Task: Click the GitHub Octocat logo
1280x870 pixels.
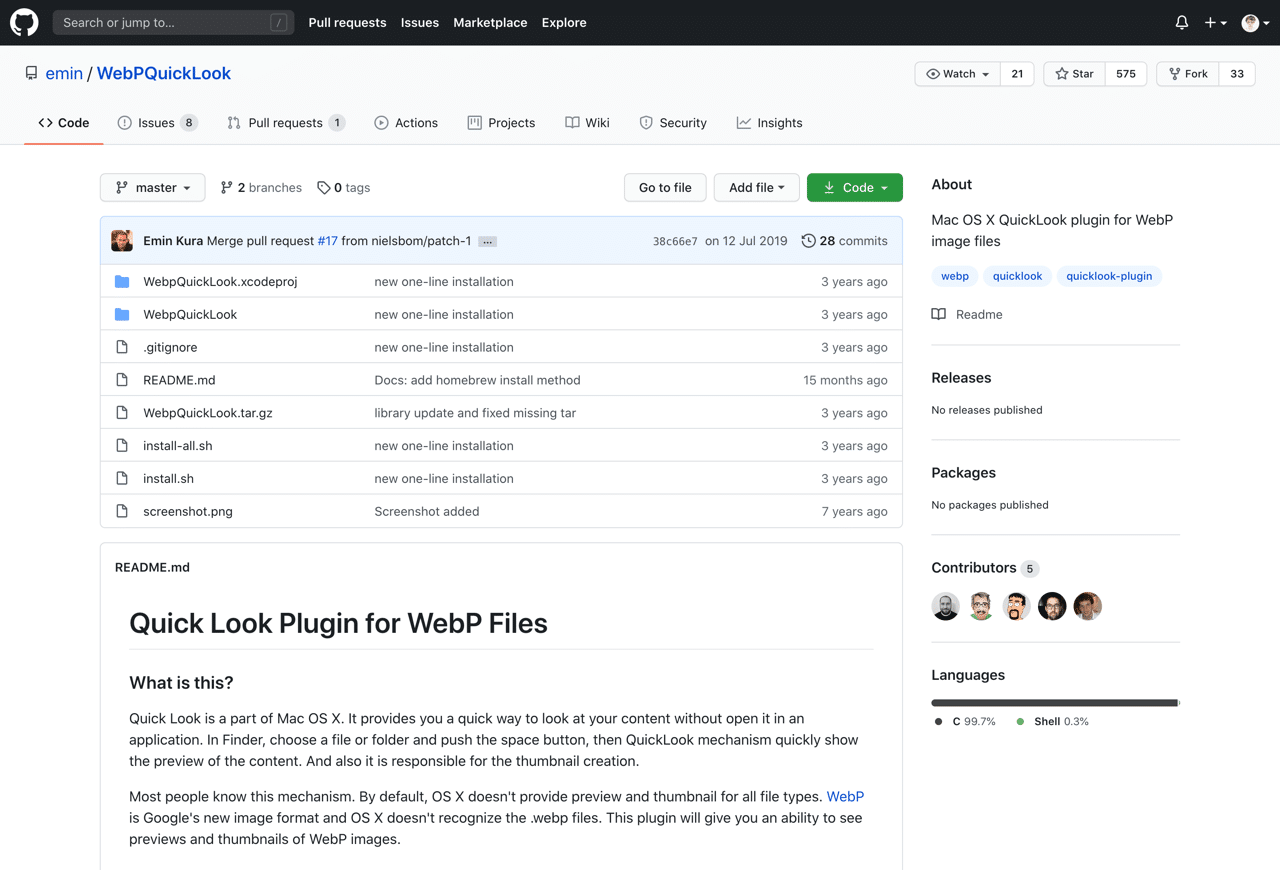Action: (24, 22)
